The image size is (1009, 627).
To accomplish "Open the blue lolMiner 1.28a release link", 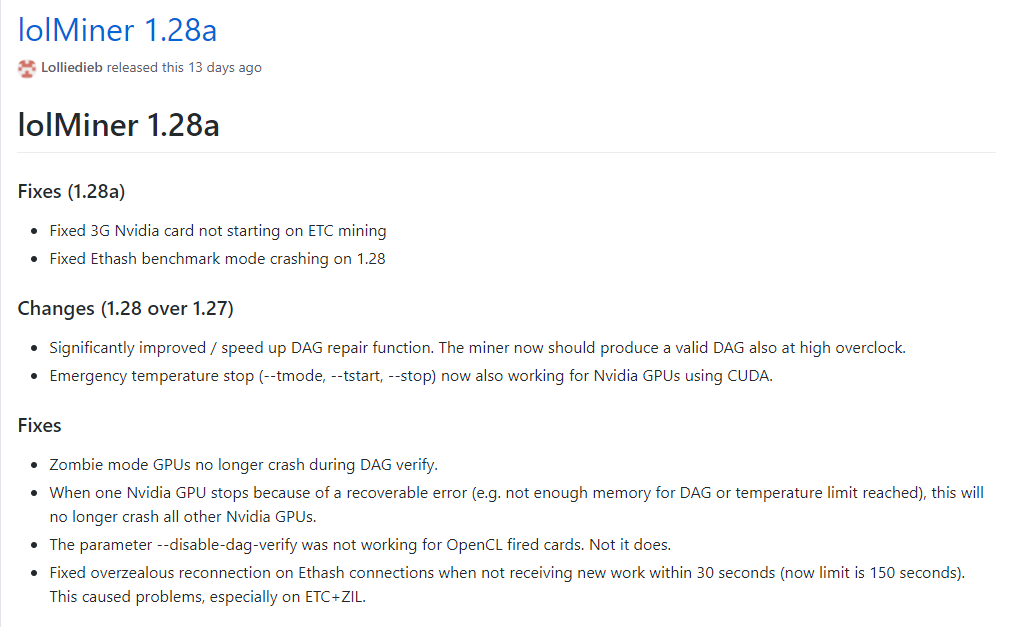I will point(117,30).
